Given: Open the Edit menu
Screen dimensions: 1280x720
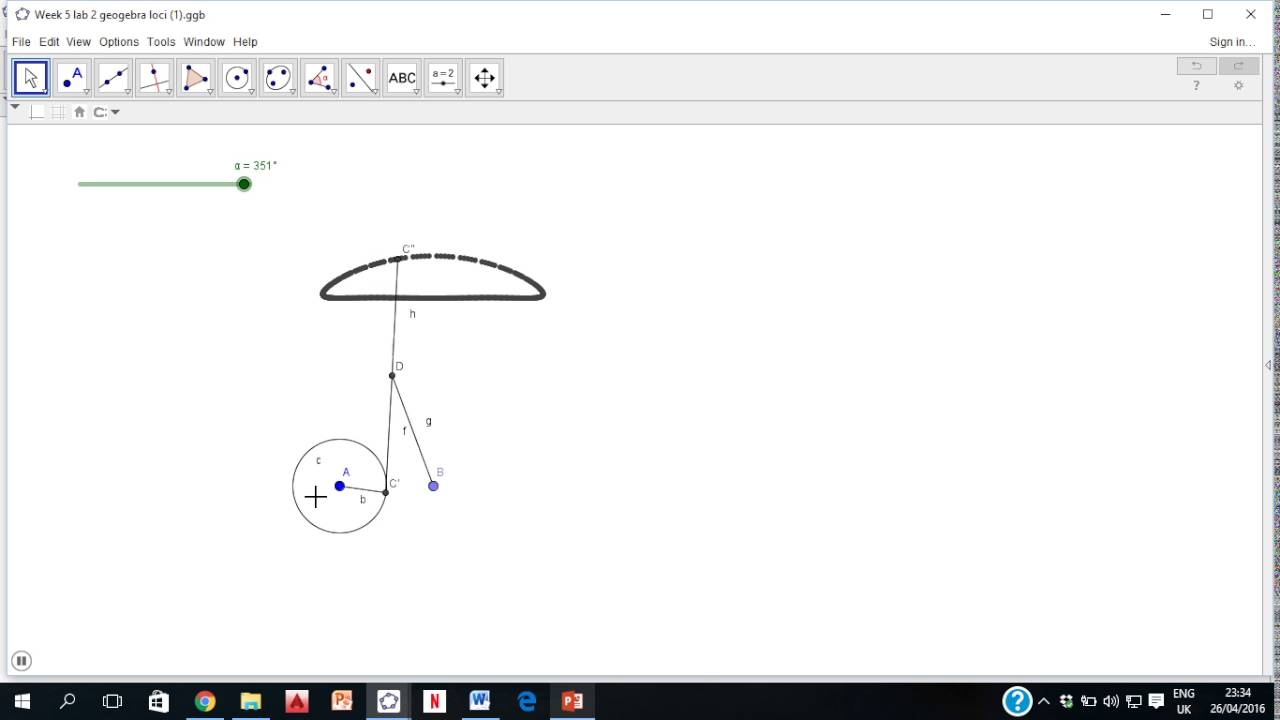Looking at the screenshot, I should click(x=49, y=42).
